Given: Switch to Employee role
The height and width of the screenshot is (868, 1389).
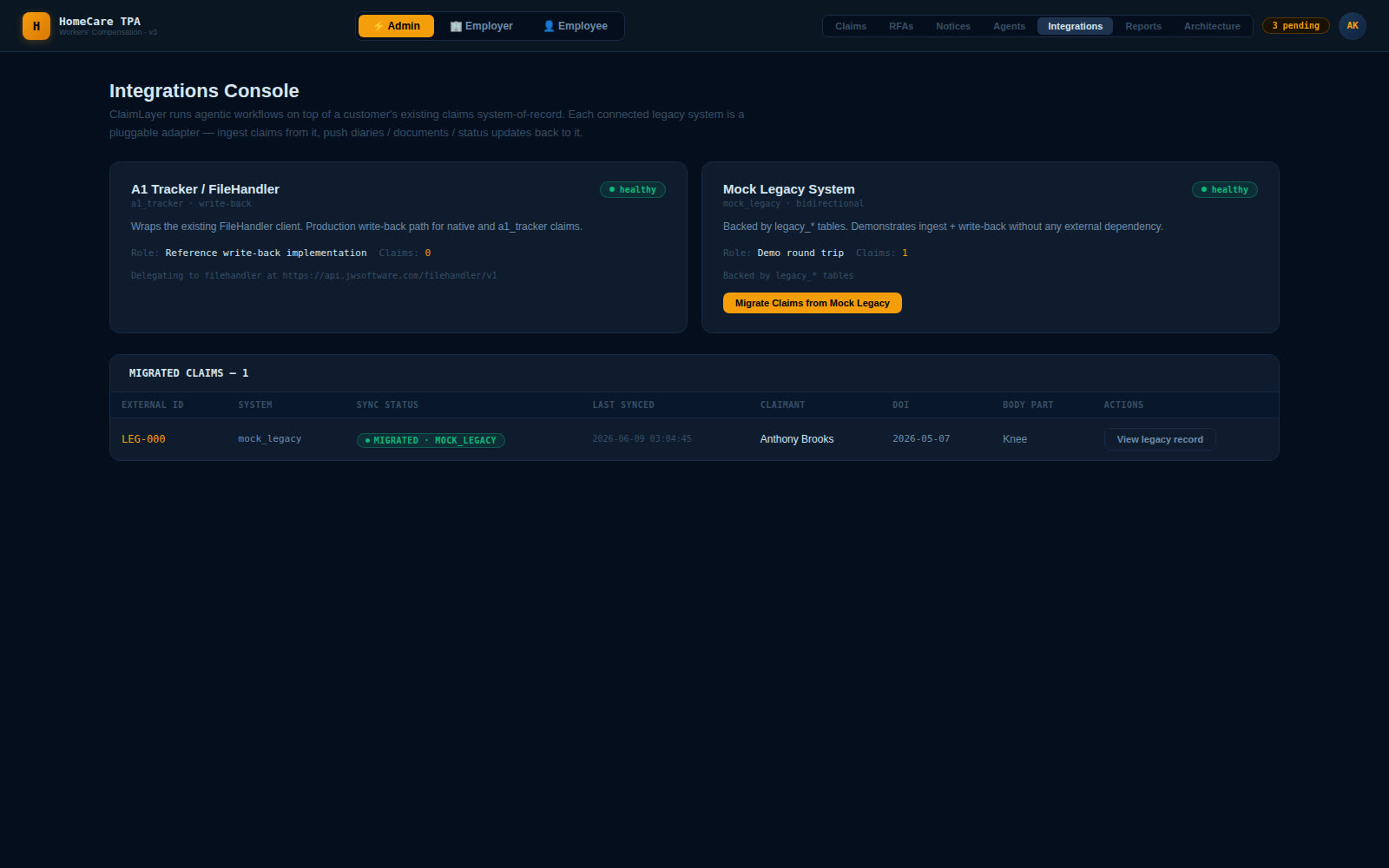Looking at the screenshot, I should [x=575, y=26].
